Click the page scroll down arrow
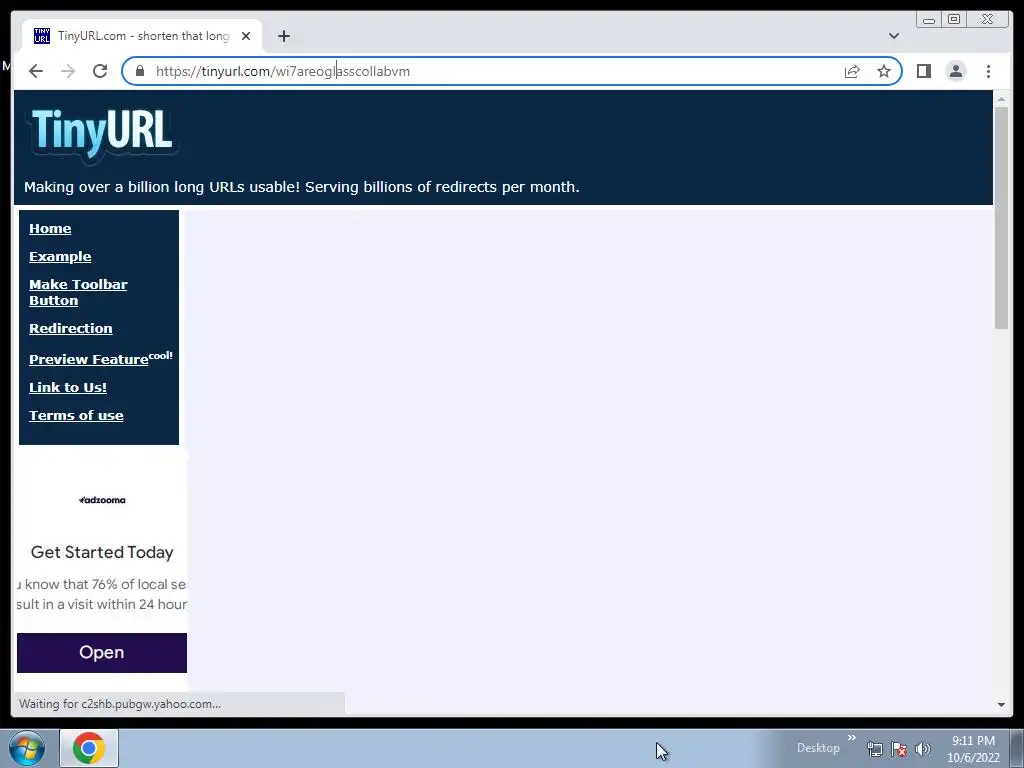This screenshot has height=768, width=1024. 1001,705
